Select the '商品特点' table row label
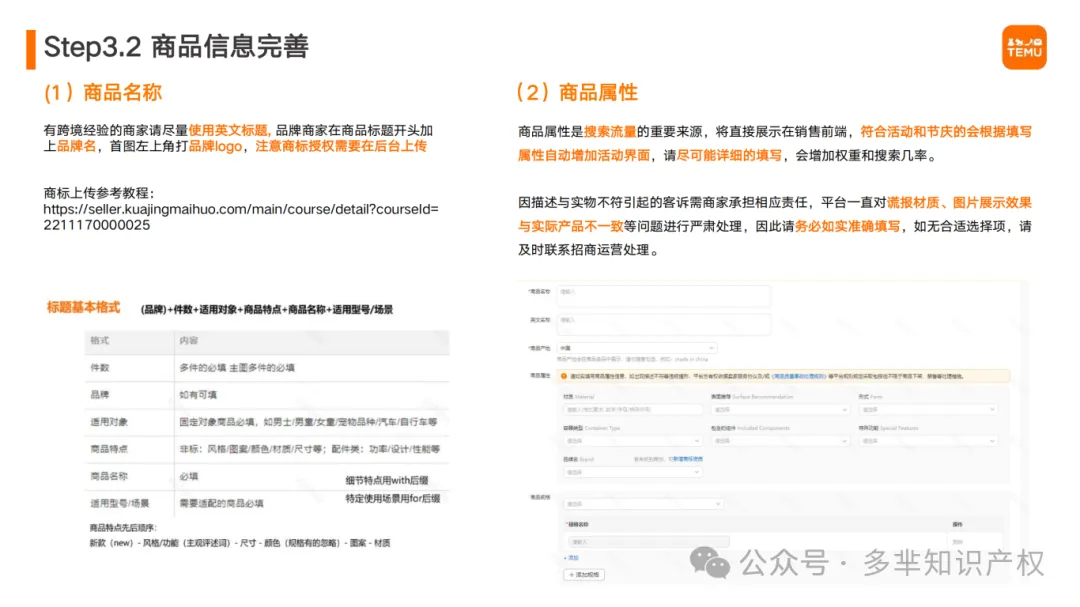This screenshot has width=1080, height=607. coord(109,449)
